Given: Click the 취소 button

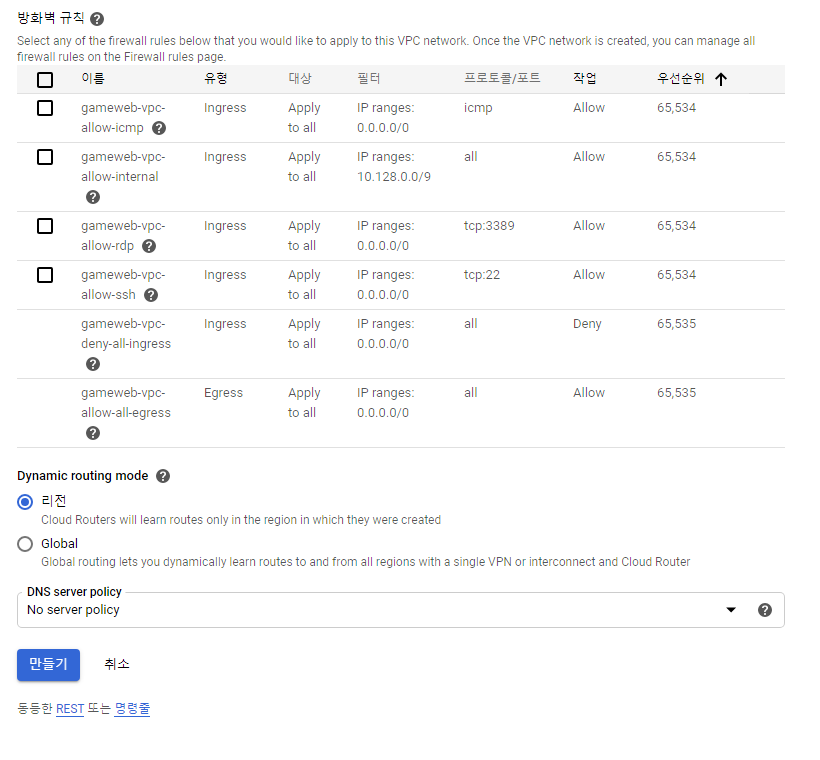Looking at the screenshot, I should 117,664.
